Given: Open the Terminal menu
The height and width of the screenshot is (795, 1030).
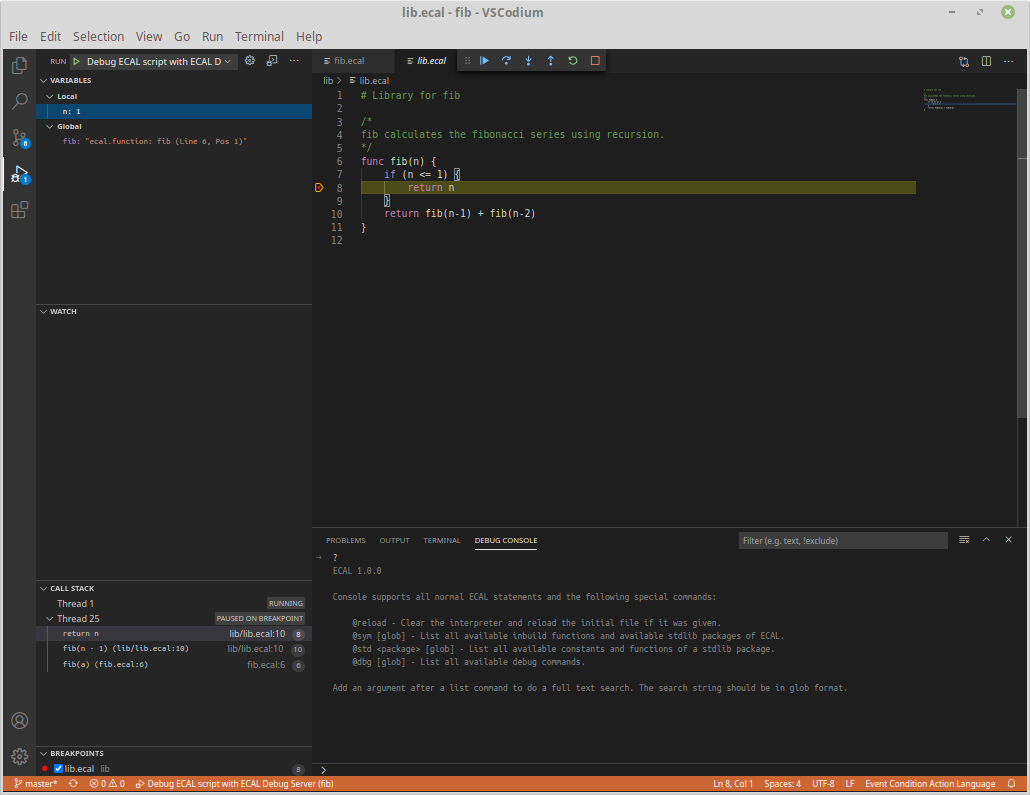Looking at the screenshot, I should [x=259, y=36].
